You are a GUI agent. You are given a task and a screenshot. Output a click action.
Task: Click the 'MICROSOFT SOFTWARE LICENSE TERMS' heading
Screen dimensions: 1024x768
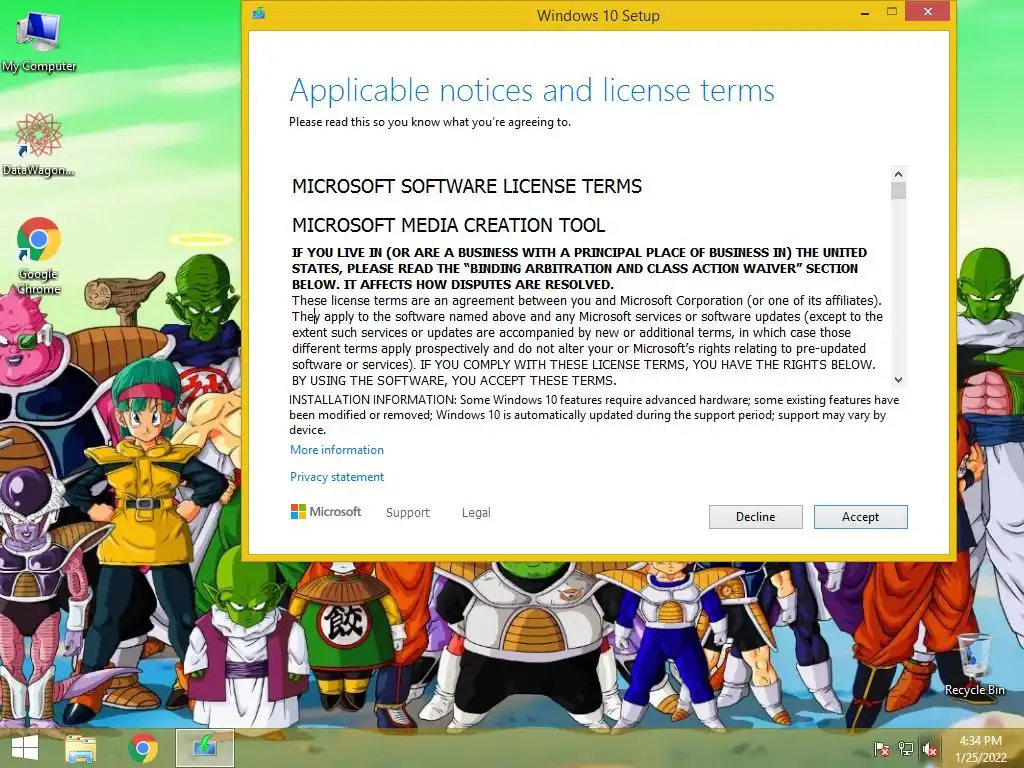coord(467,187)
